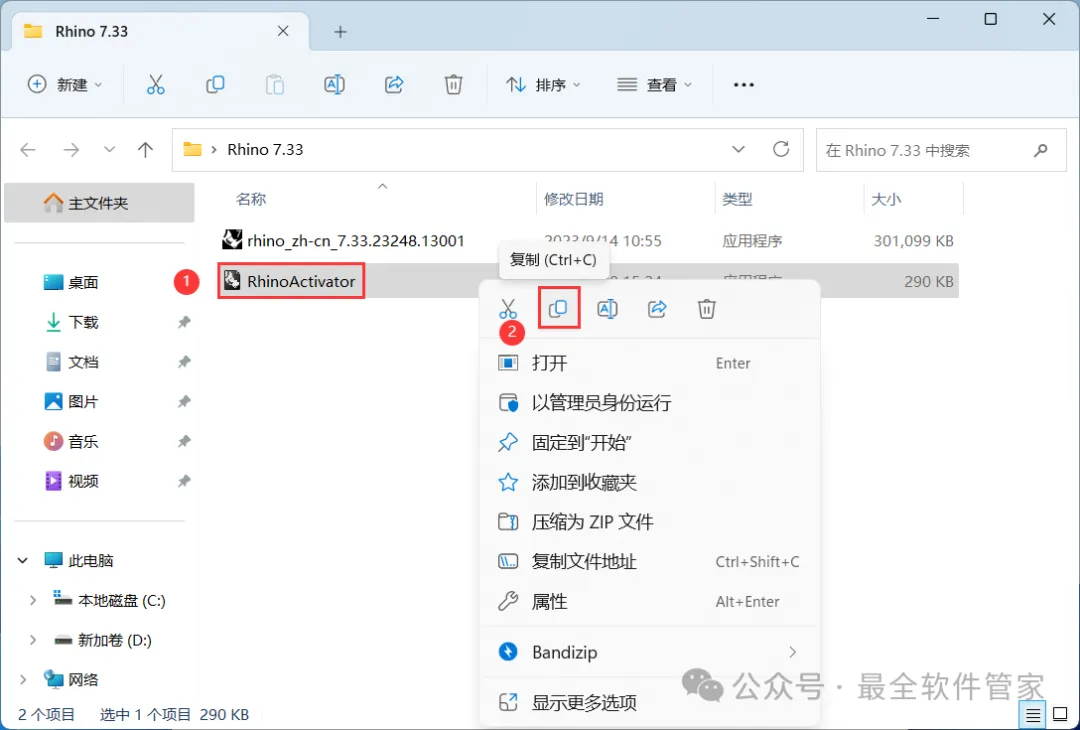Click the Copy icon in the context menu
This screenshot has width=1080, height=730.
coord(558,309)
